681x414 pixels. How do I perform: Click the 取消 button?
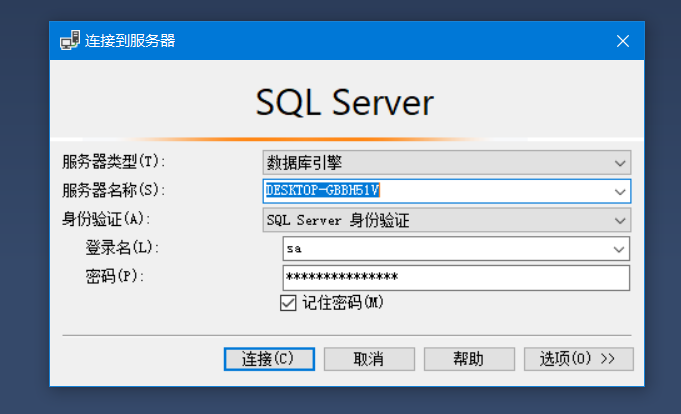point(369,359)
